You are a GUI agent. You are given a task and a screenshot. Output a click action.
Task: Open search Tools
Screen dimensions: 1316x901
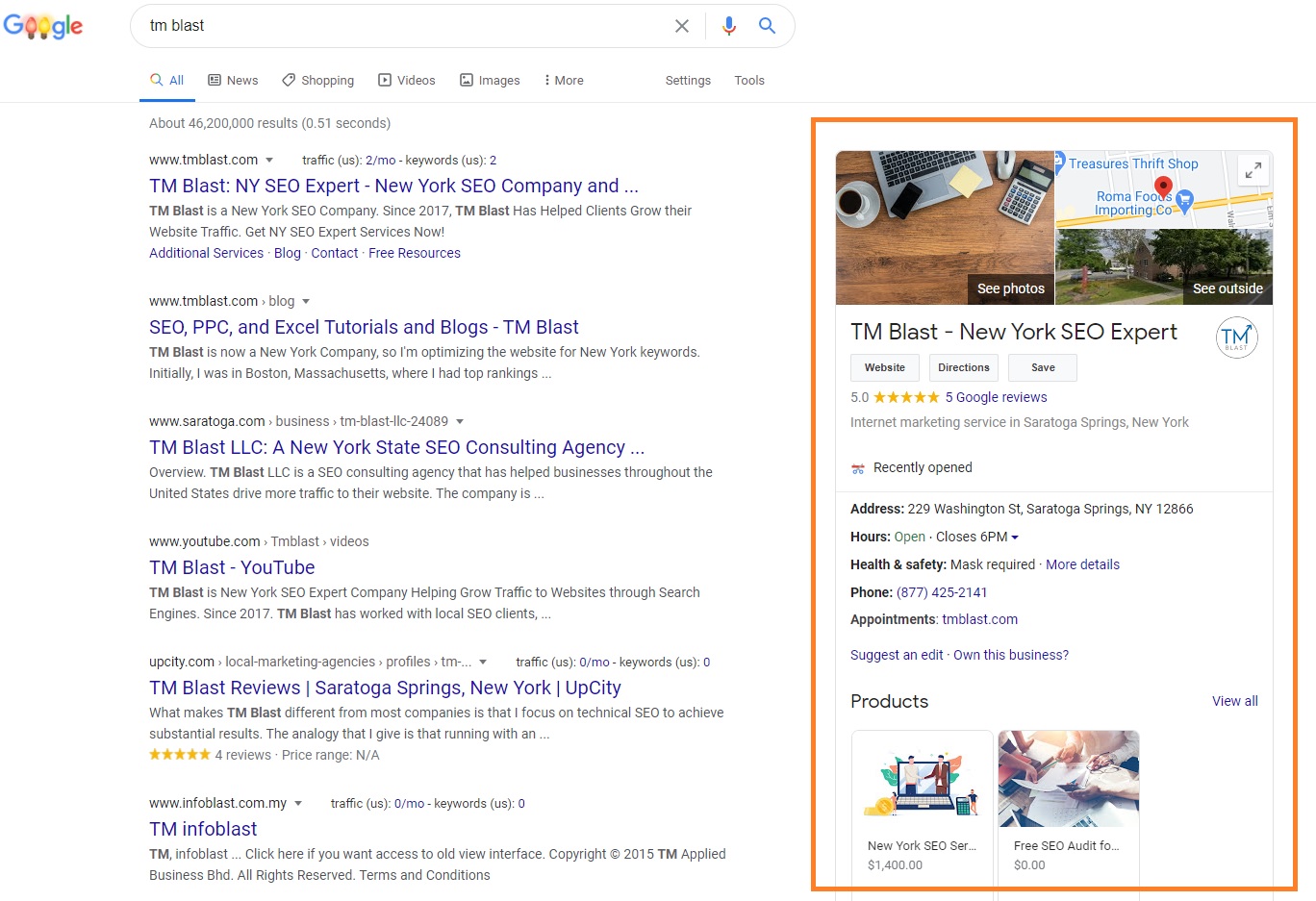pos(749,81)
